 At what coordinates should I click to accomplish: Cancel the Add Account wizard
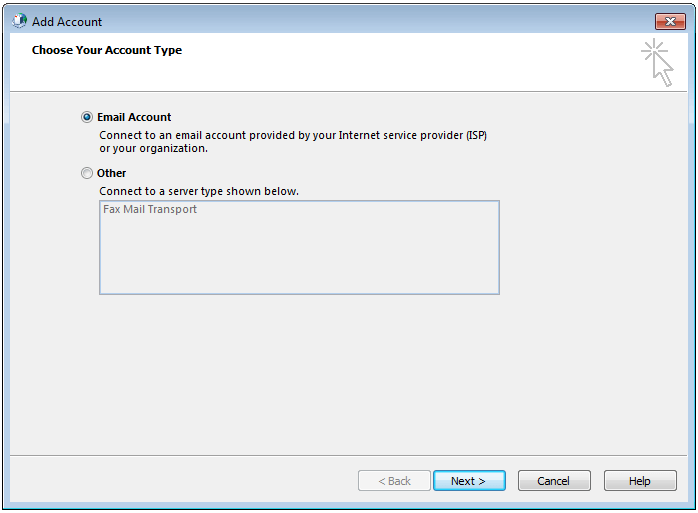tap(554, 481)
